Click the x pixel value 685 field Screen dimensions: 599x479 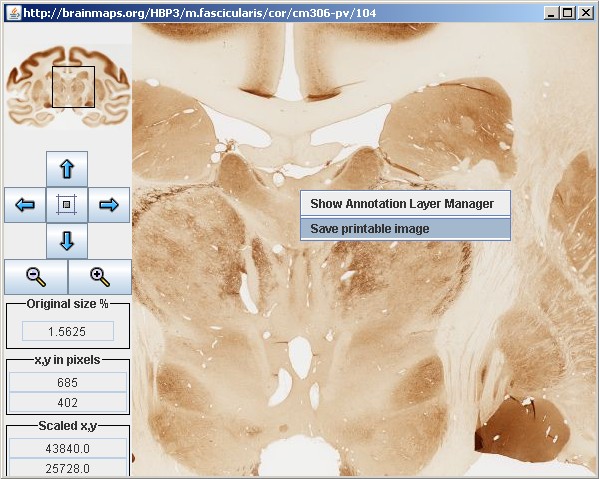pyautogui.click(x=68, y=382)
